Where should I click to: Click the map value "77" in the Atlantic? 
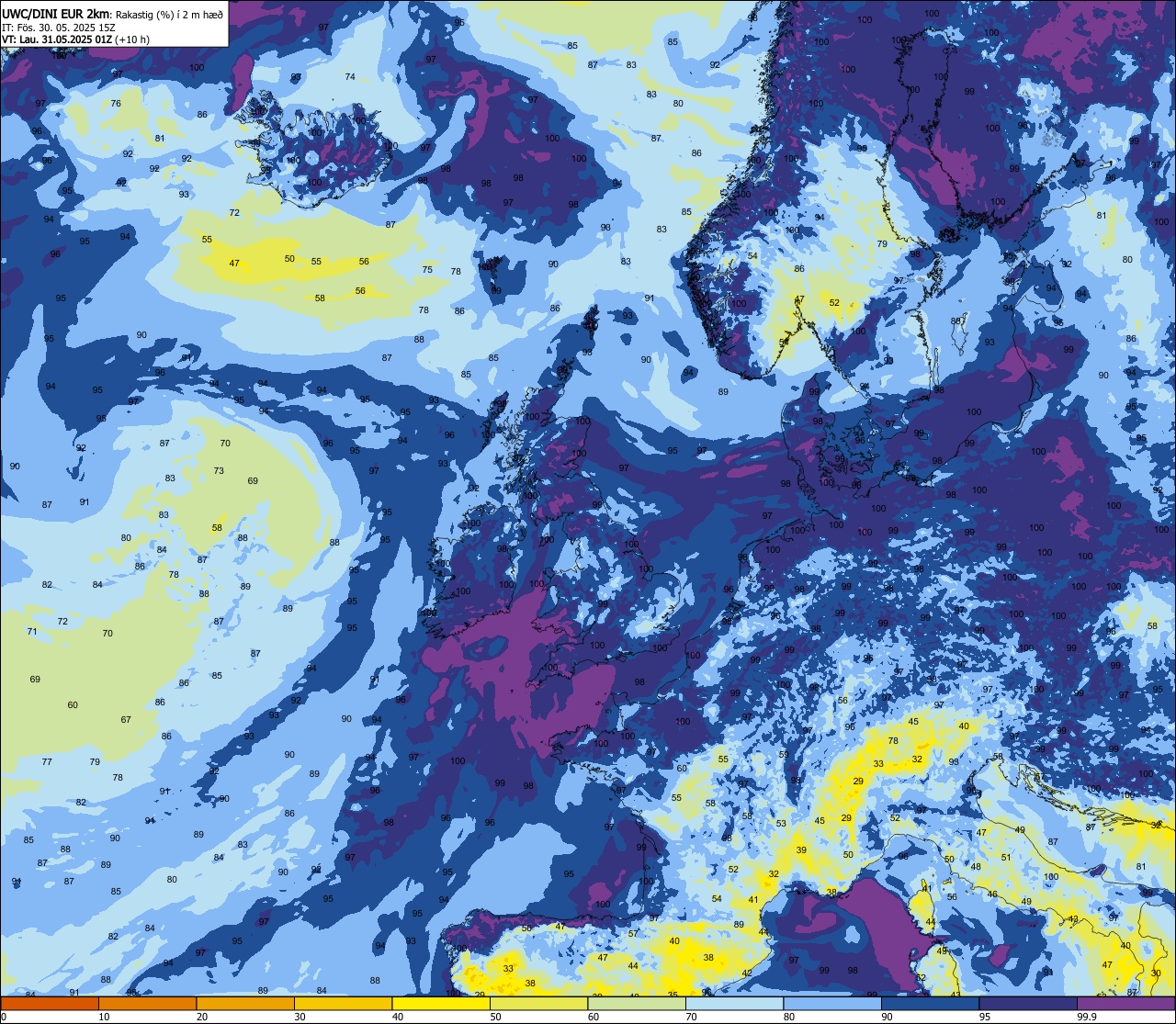click(47, 762)
